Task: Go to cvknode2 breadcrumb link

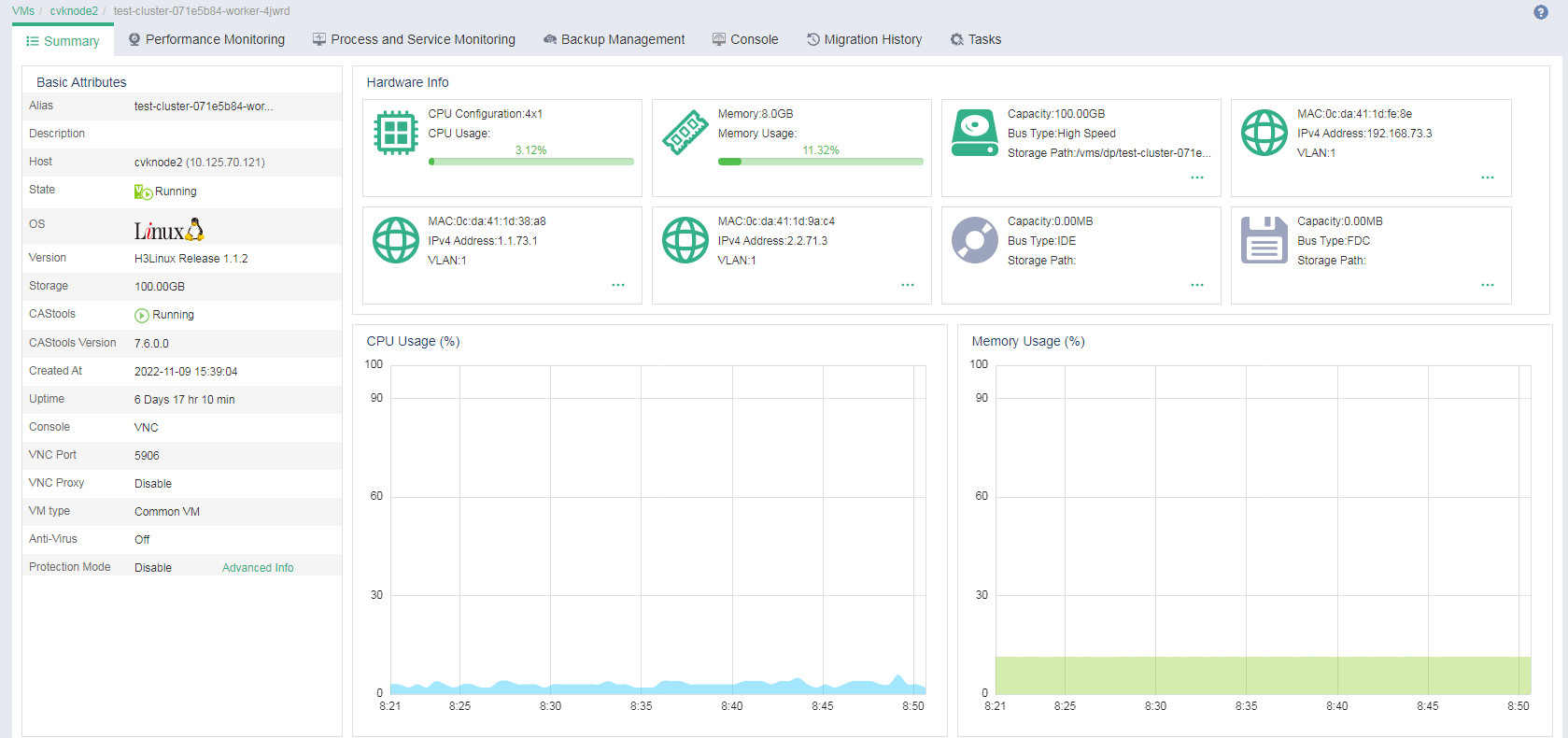Action: coord(74,11)
